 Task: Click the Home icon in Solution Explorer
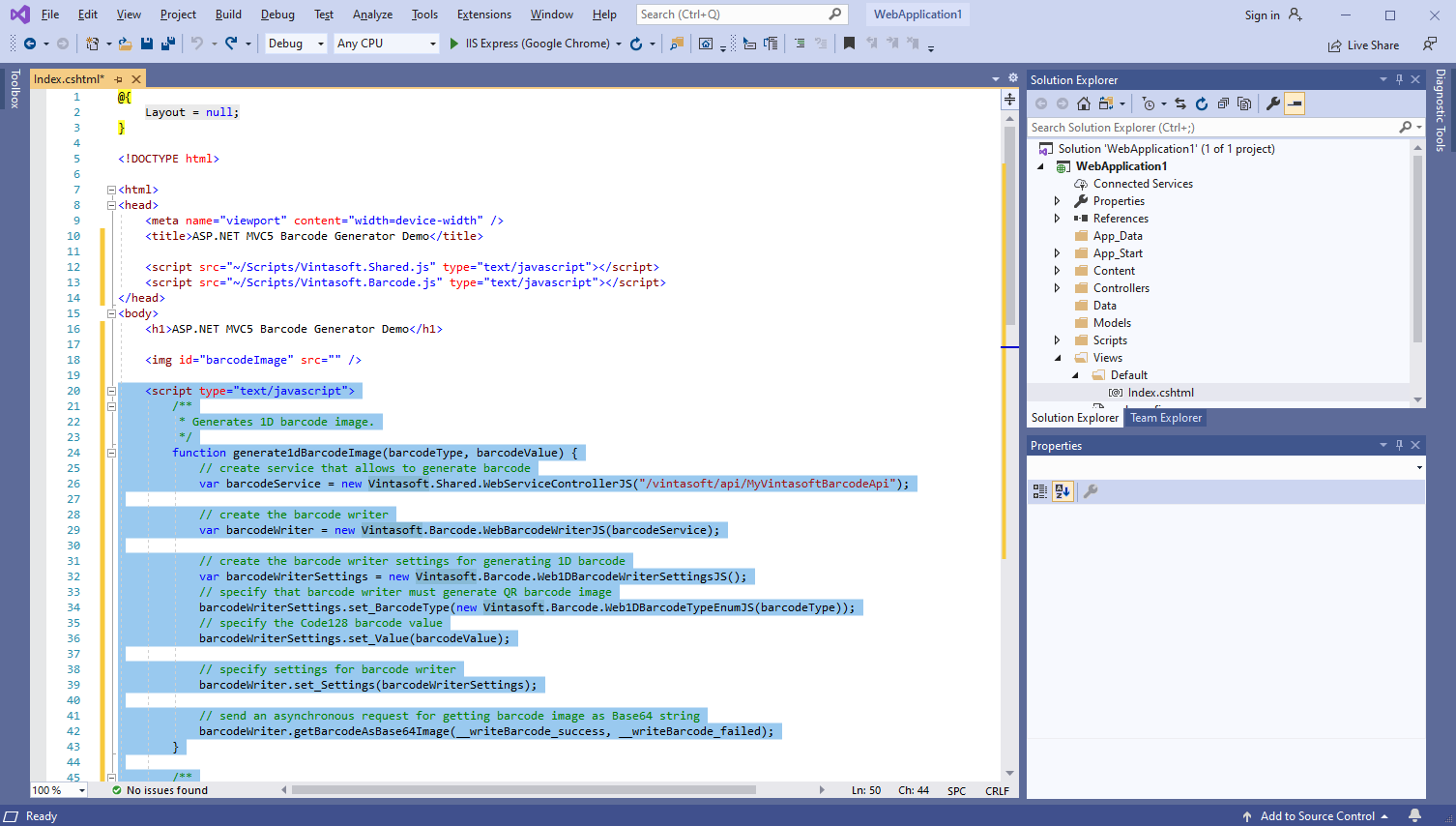1084,103
